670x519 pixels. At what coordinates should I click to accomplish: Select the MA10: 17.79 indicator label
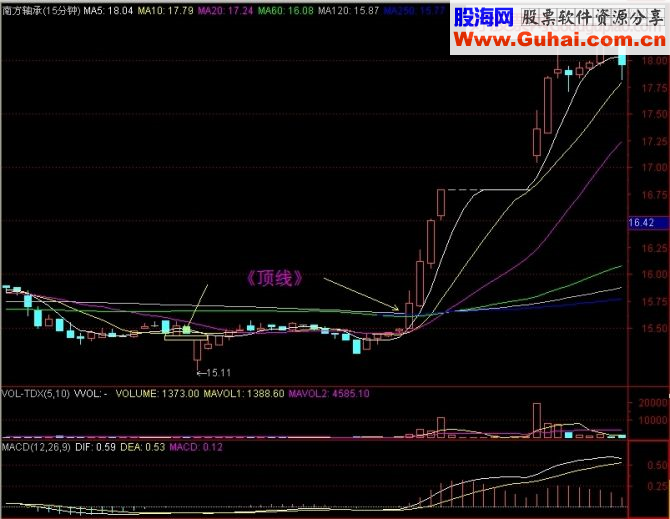[165, 11]
